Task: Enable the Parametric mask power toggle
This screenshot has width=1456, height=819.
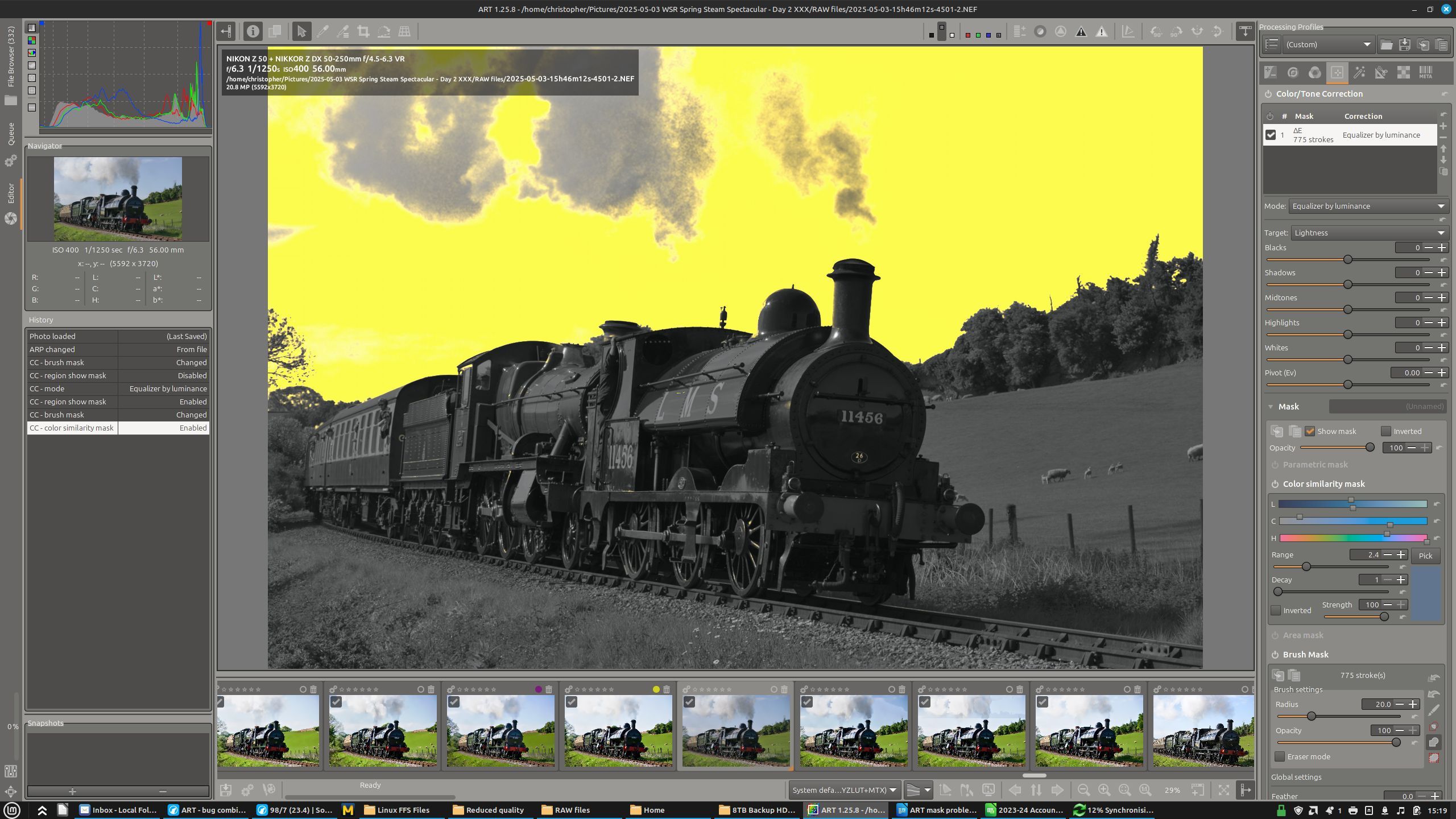Action: 1275,465
